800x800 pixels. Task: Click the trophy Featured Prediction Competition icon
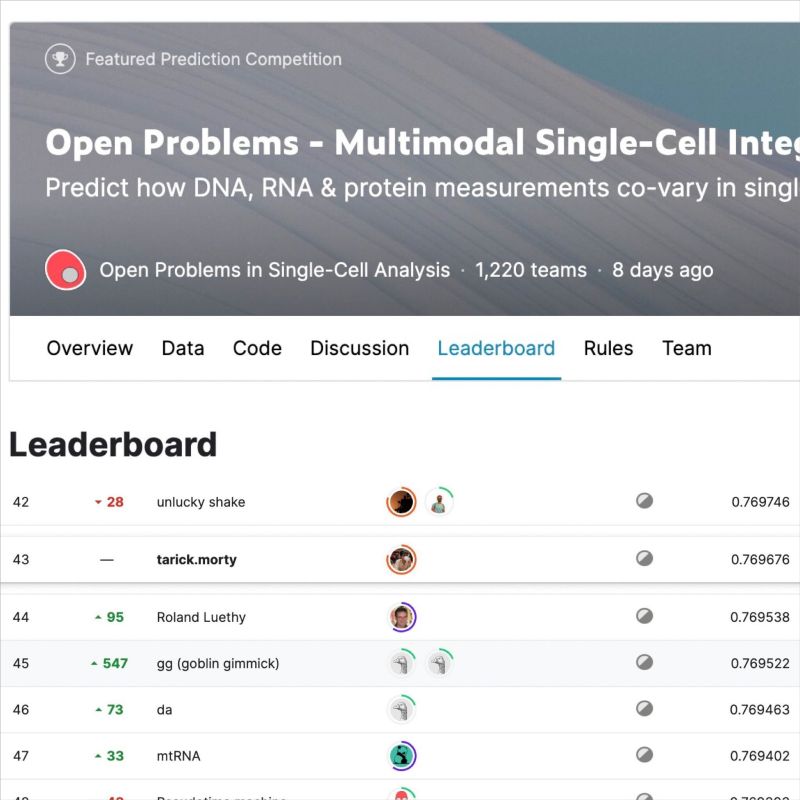[60, 59]
